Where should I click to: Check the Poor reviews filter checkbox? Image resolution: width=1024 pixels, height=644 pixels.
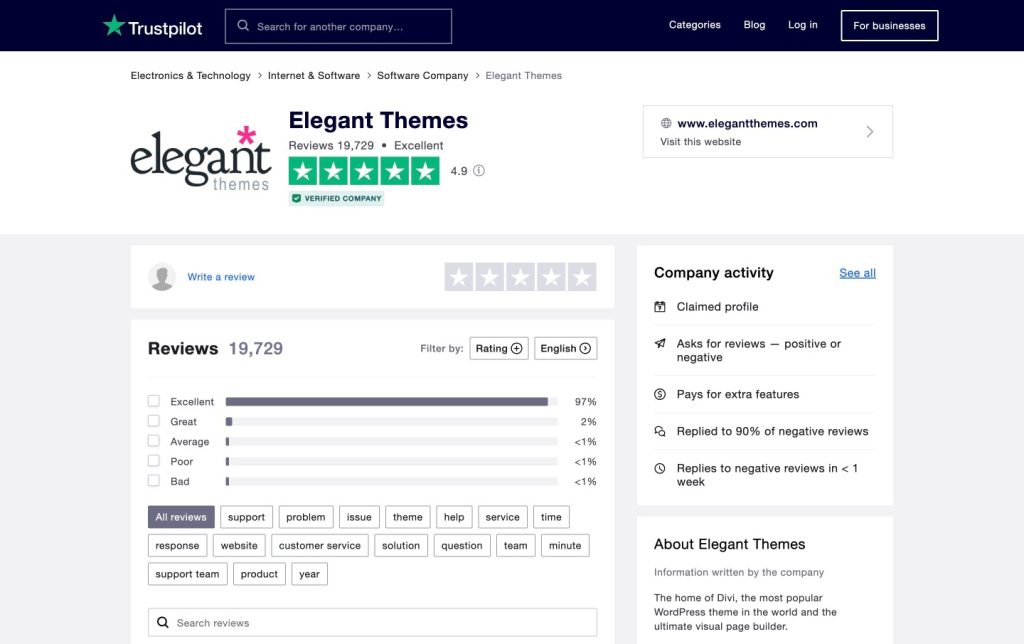[x=153, y=461]
